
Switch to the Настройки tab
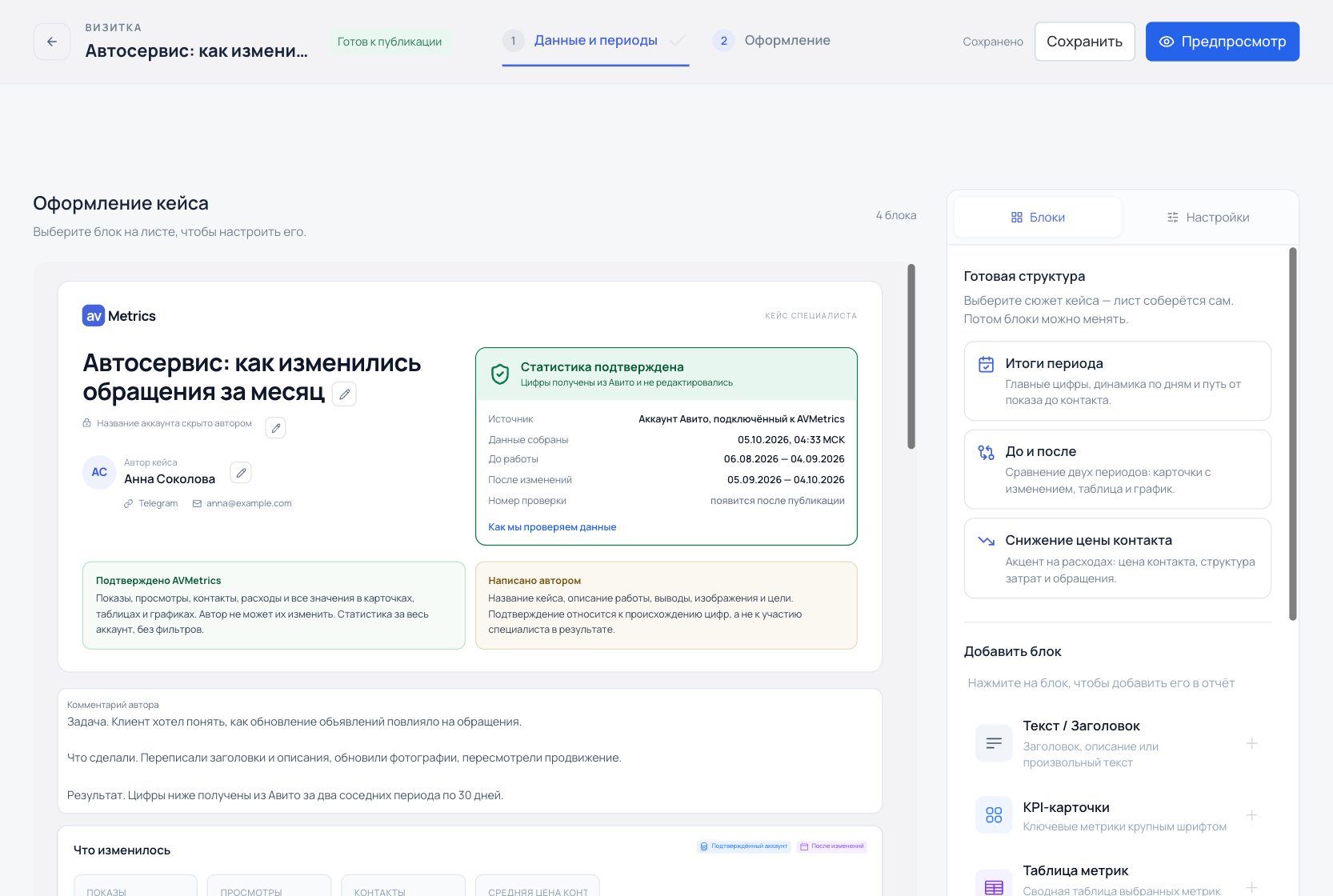click(1208, 218)
